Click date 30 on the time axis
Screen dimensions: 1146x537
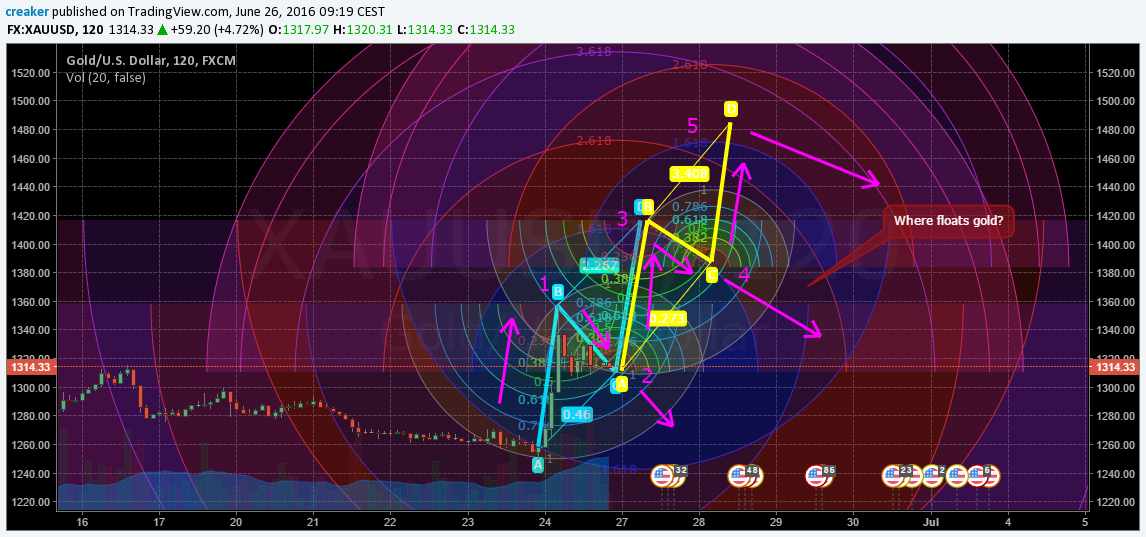853,522
